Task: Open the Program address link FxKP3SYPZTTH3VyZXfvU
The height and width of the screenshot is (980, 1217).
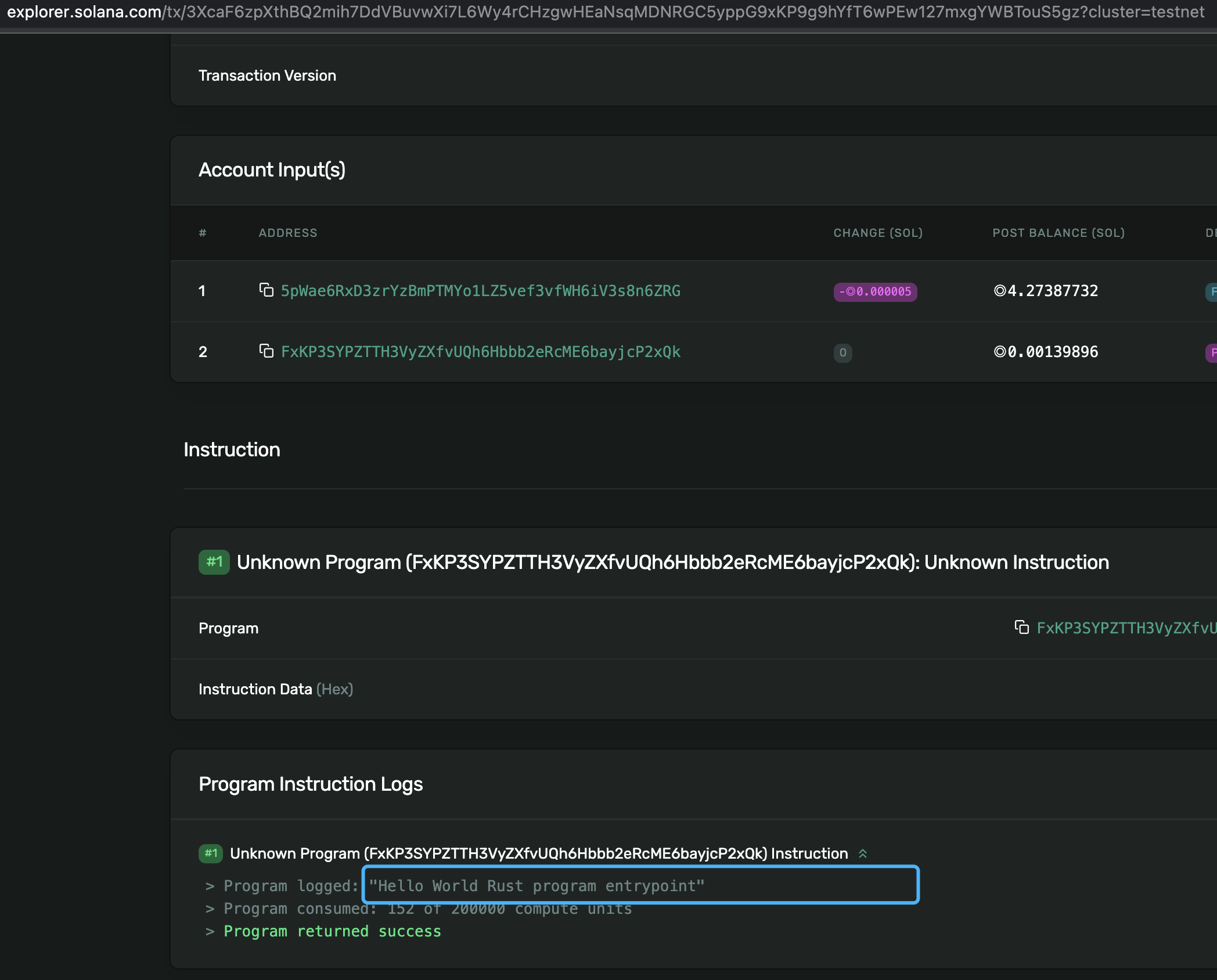Action: 1125,628
